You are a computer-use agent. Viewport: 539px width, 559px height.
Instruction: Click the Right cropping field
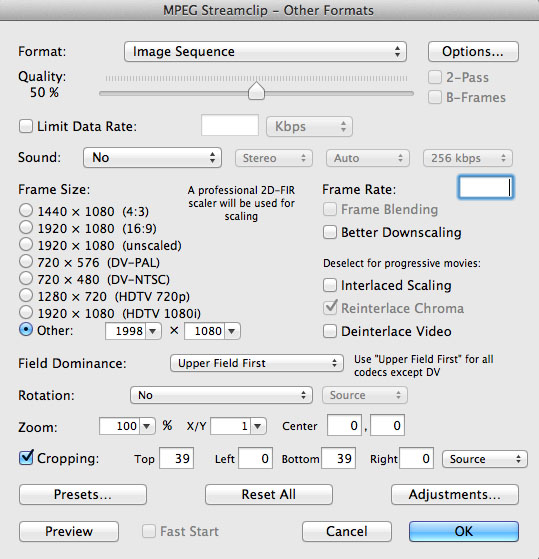(x=416, y=458)
